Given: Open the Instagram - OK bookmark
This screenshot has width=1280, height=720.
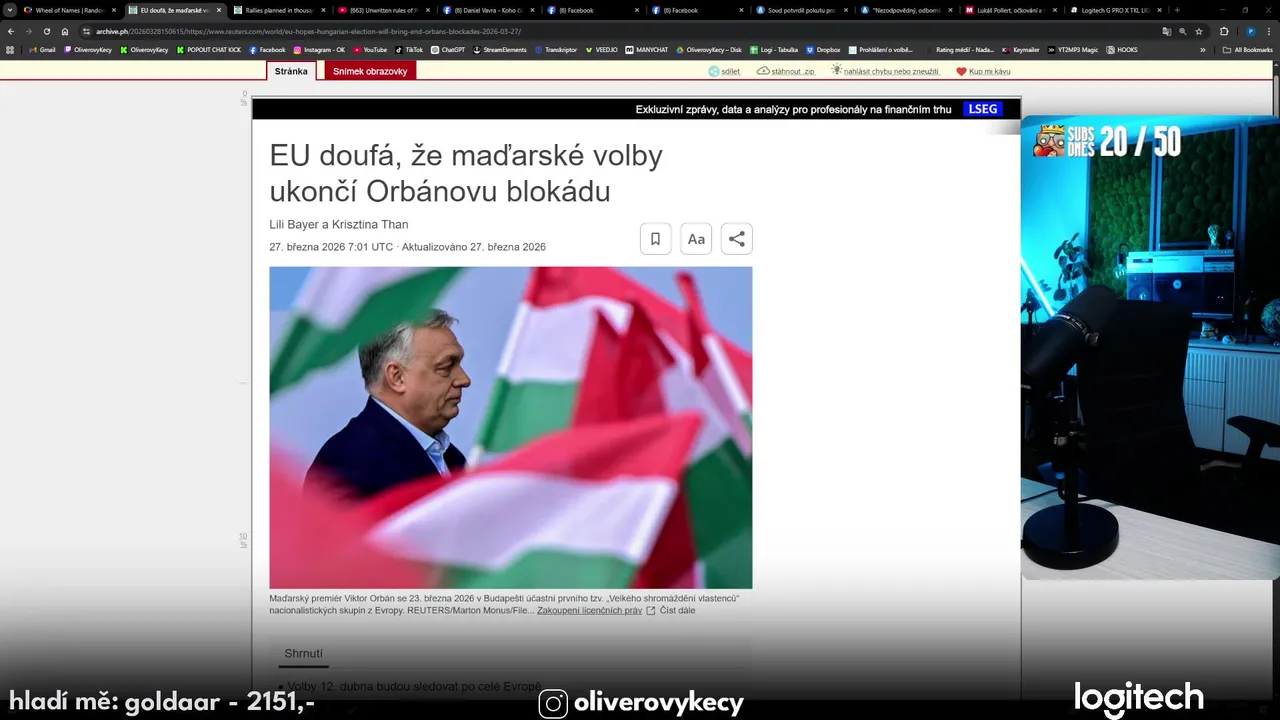Looking at the screenshot, I should click(320, 49).
